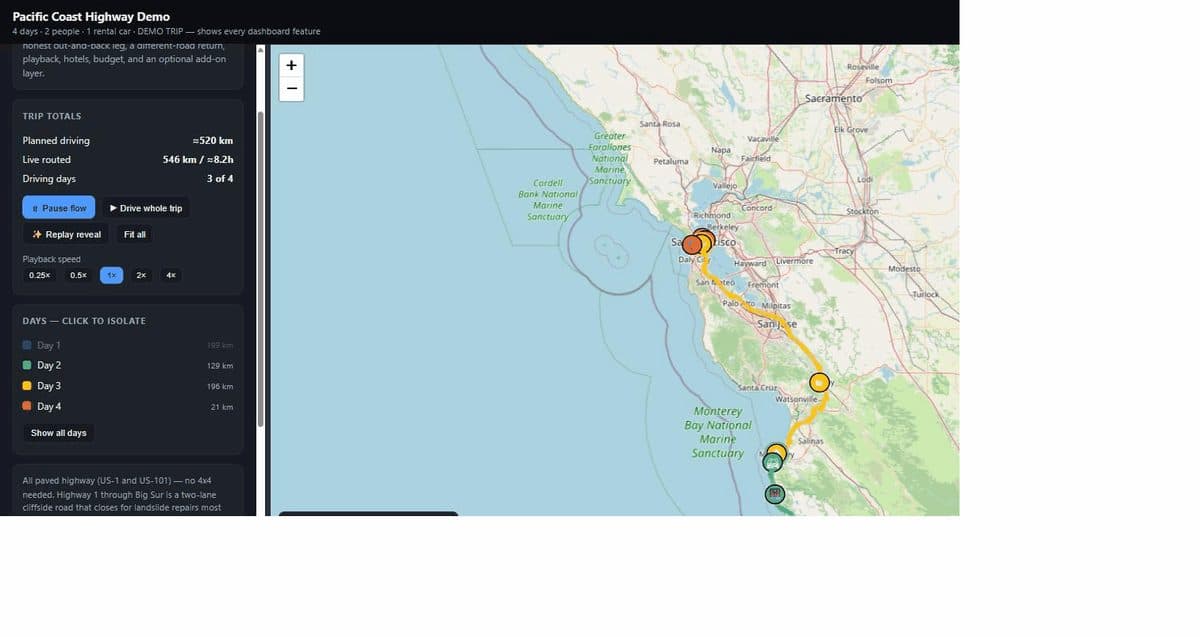Click the paved highway note text card
Viewport: 1200px width, 637px height.
127,490
